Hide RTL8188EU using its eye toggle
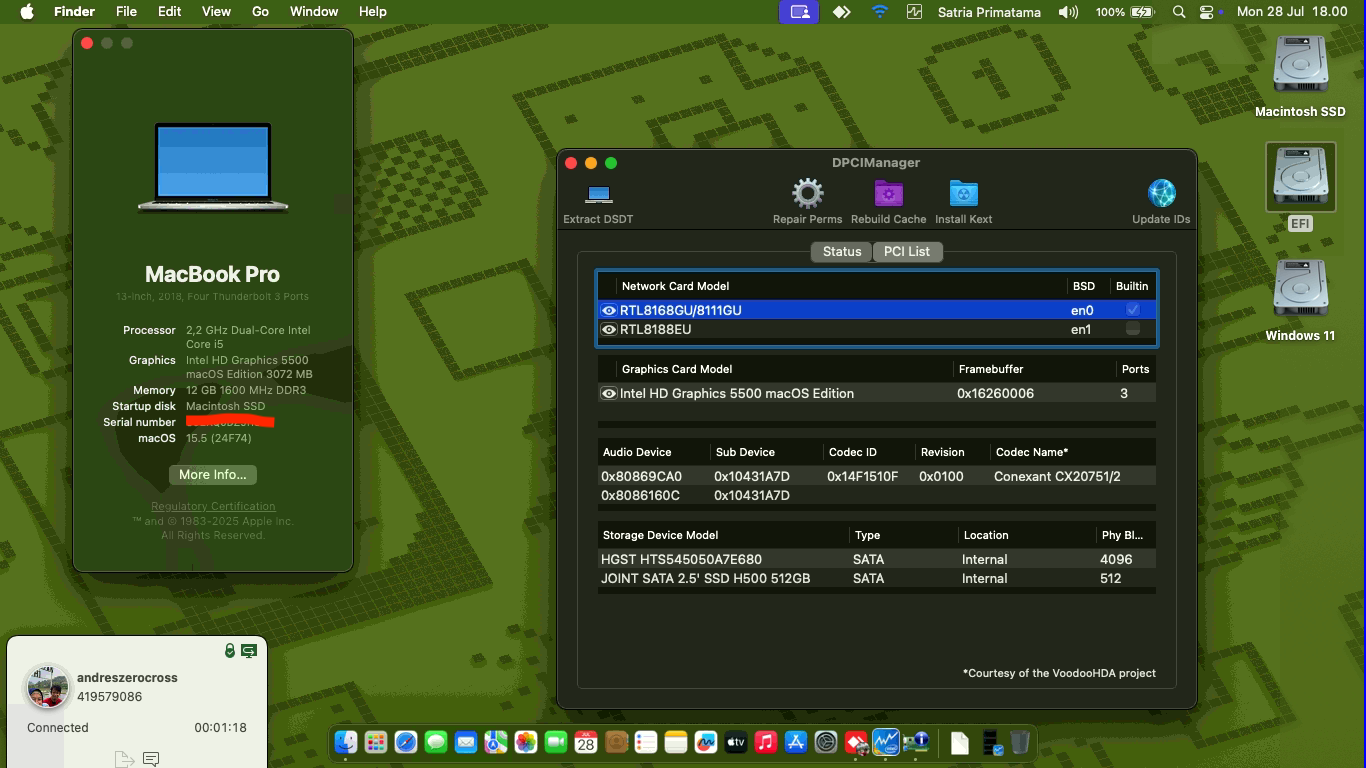This screenshot has height=768, width=1366. point(609,329)
